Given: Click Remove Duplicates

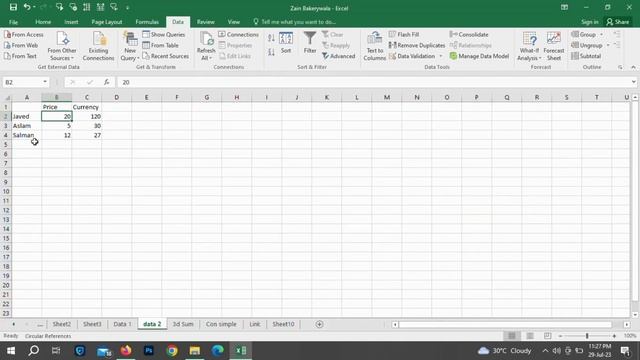Looking at the screenshot, I should click(417, 45).
